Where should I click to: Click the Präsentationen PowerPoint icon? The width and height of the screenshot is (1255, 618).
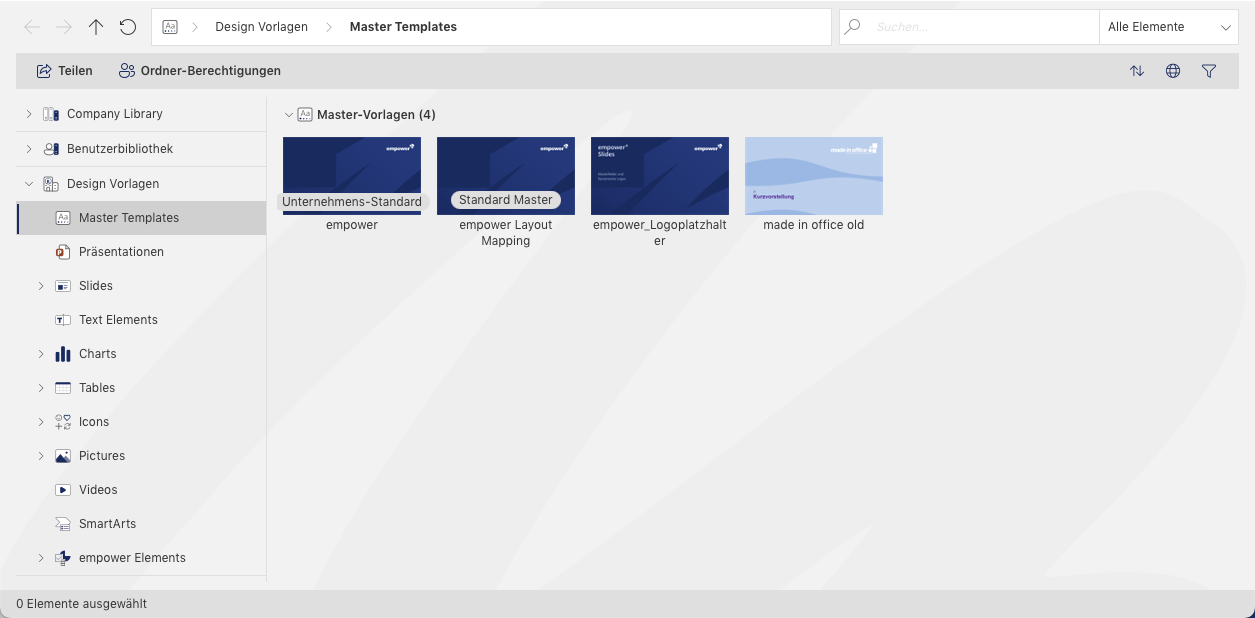click(63, 252)
